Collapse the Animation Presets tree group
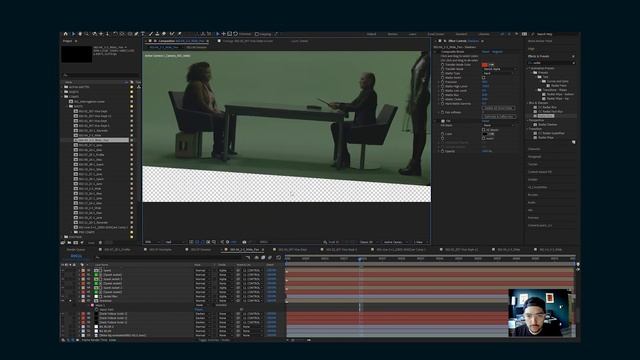Screen dimensions: 640x360 [x=529, y=68]
